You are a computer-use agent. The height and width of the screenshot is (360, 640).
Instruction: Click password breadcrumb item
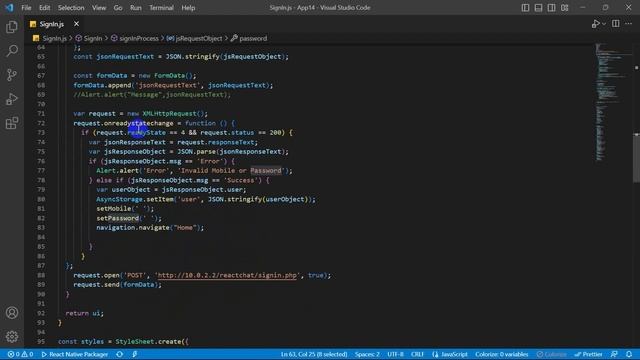coord(253,38)
